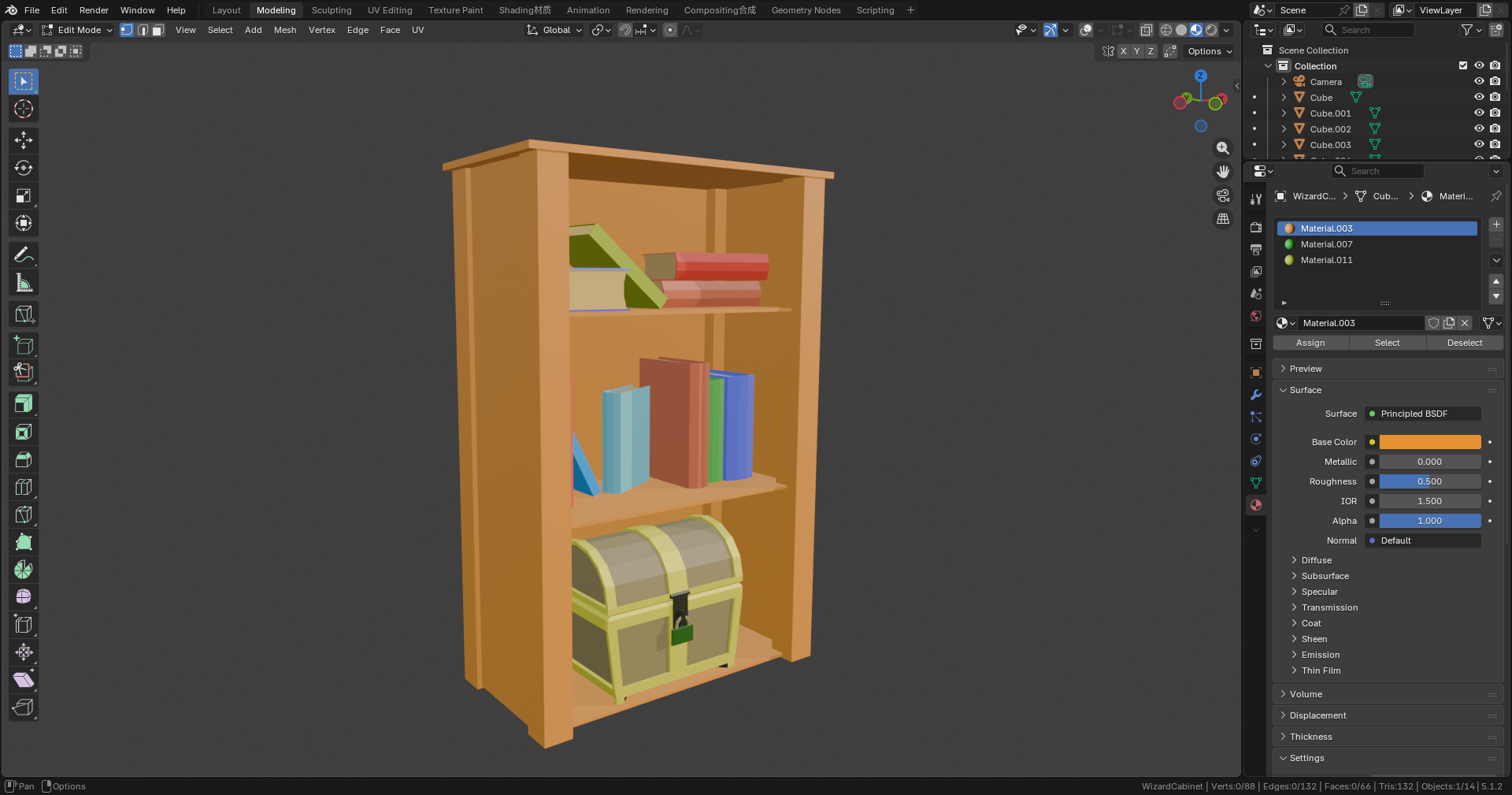This screenshot has height=795, width=1512.
Task: Select the Loop Cut tool
Action: tap(24, 487)
